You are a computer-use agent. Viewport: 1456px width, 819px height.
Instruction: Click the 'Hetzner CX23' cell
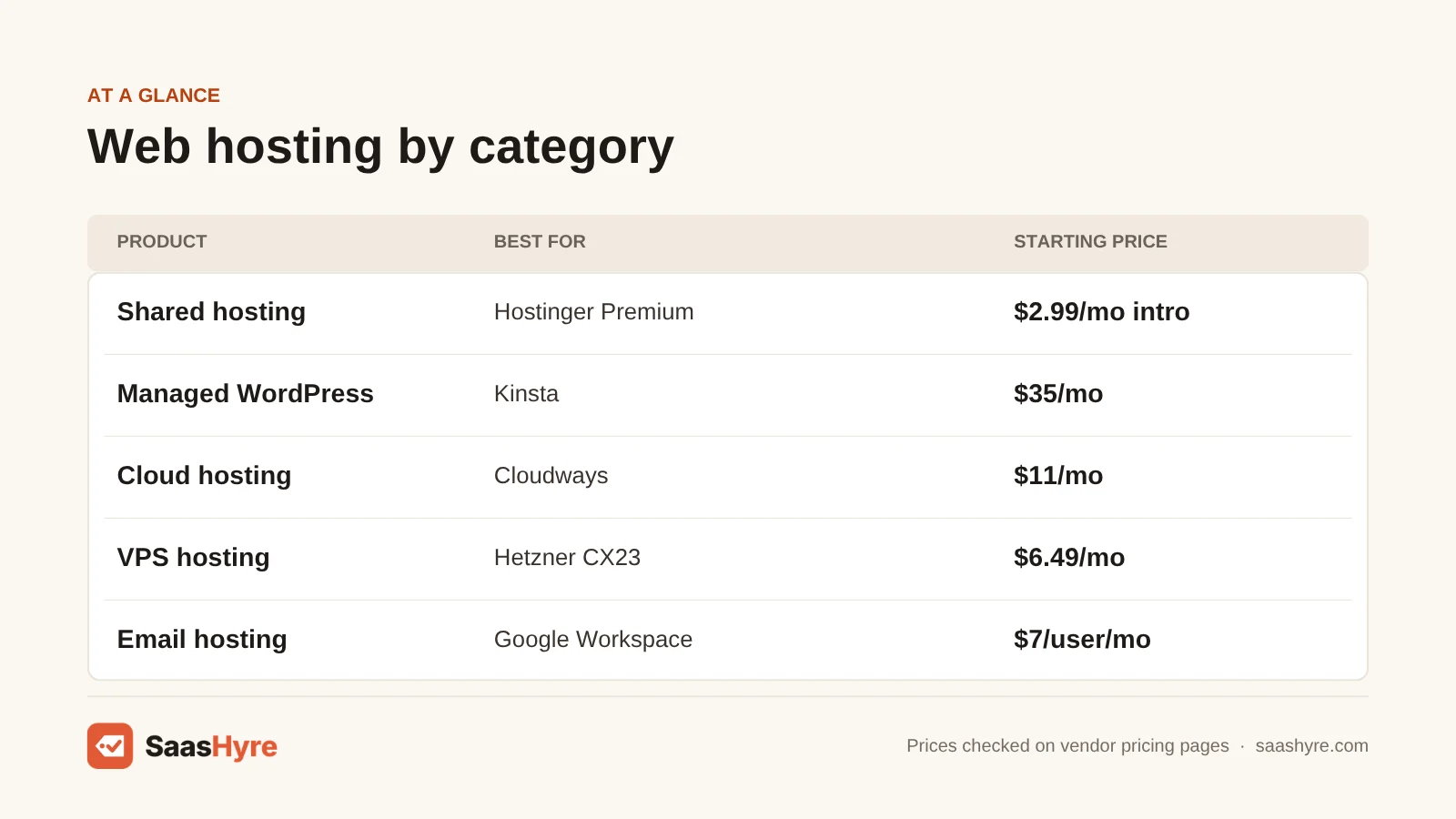[x=567, y=557]
